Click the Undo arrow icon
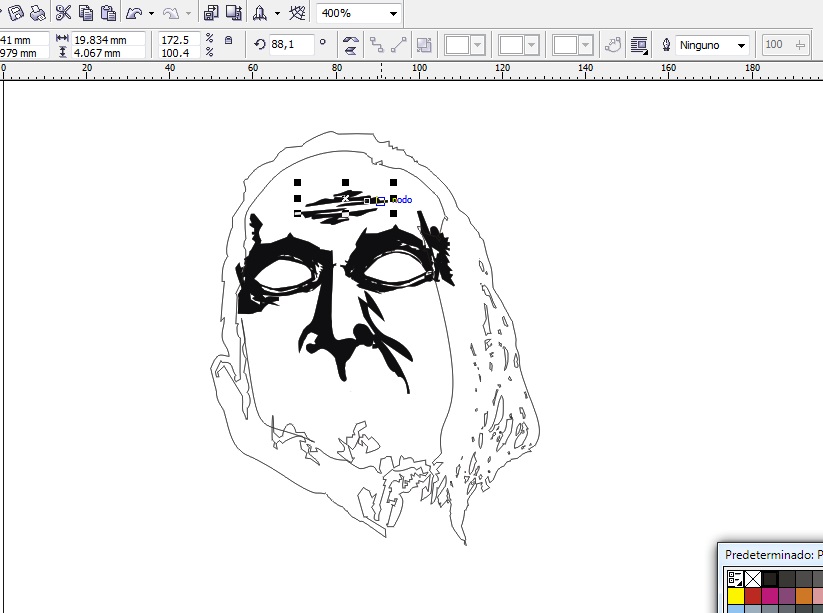The width and height of the screenshot is (823, 613). coord(134,13)
